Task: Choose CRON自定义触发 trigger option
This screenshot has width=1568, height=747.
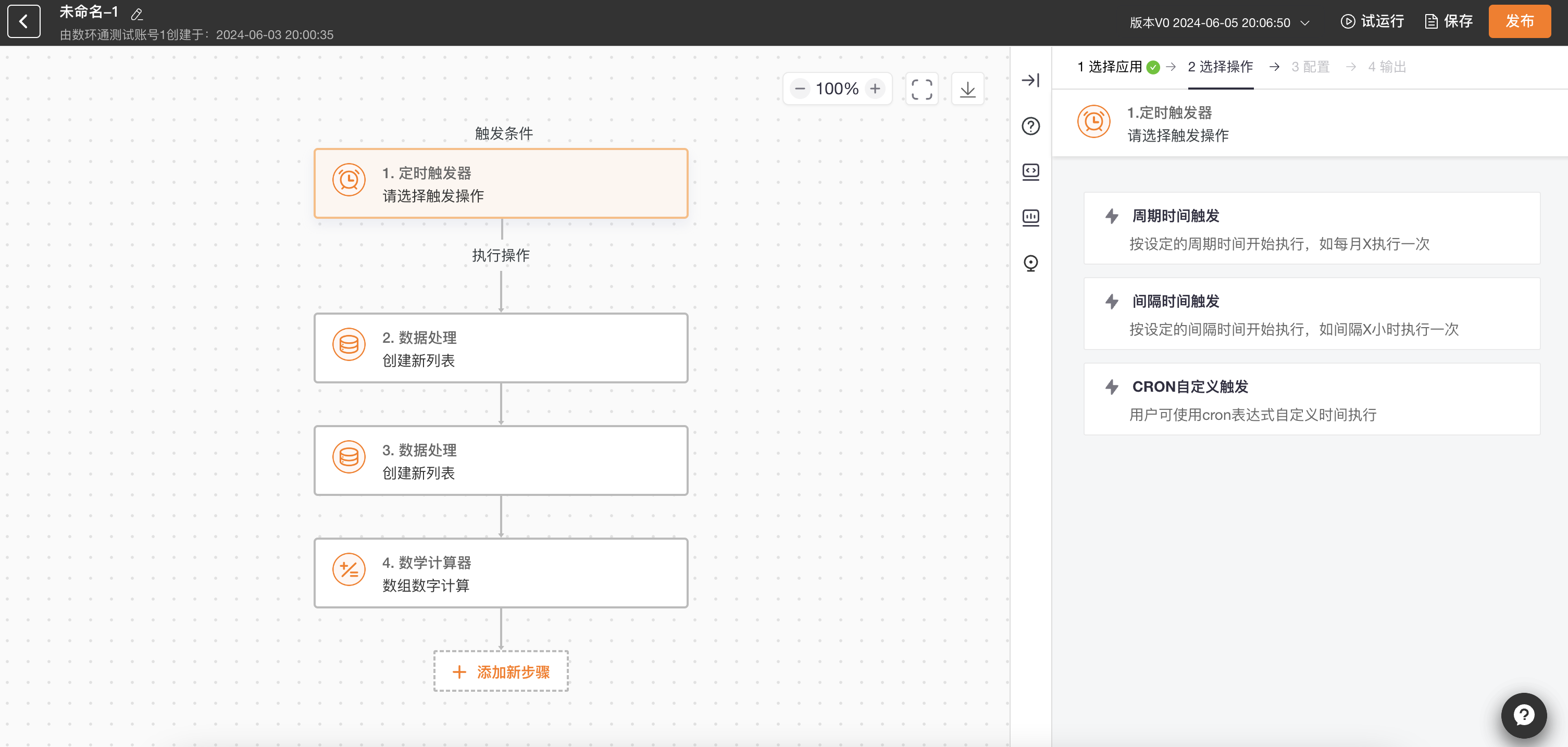Action: [1311, 399]
